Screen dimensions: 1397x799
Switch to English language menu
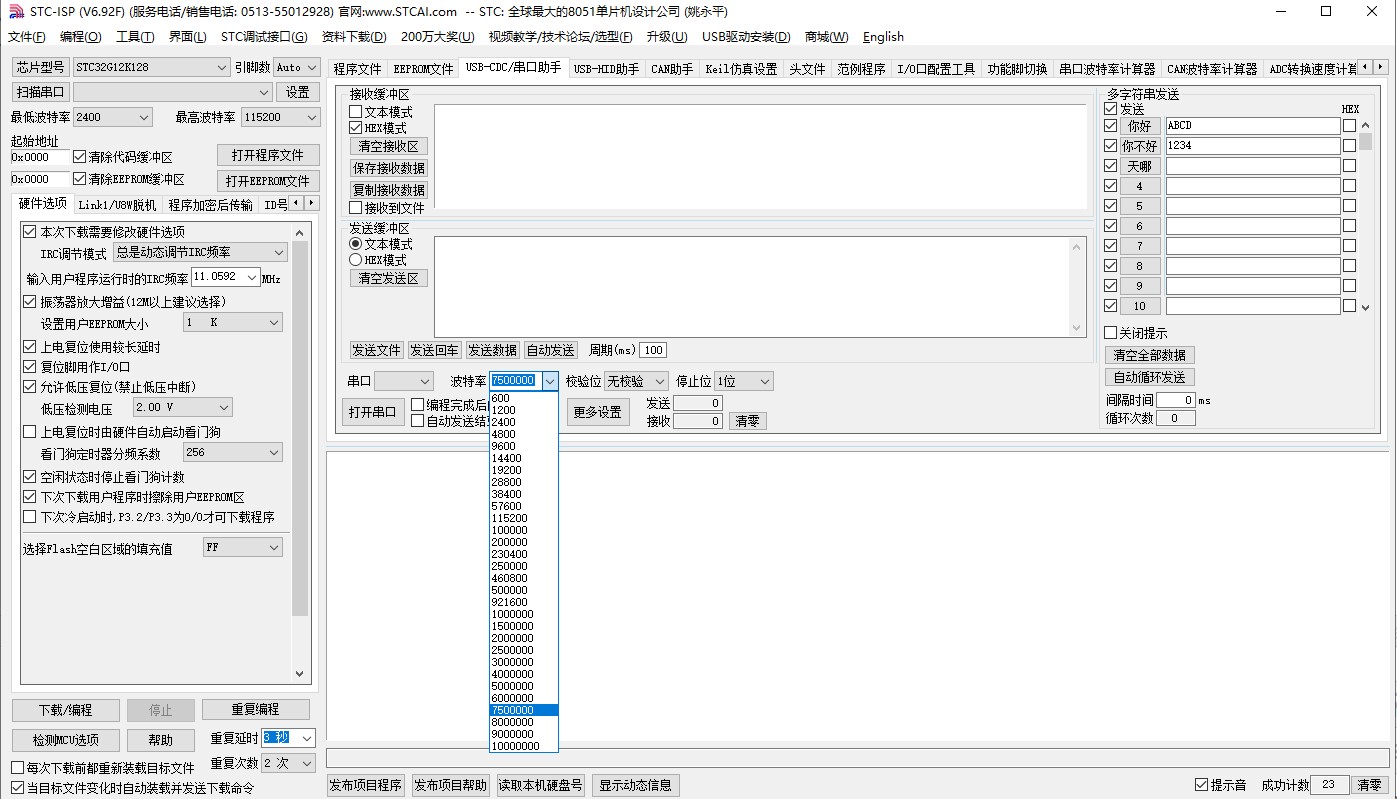pyautogui.click(x=883, y=37)
